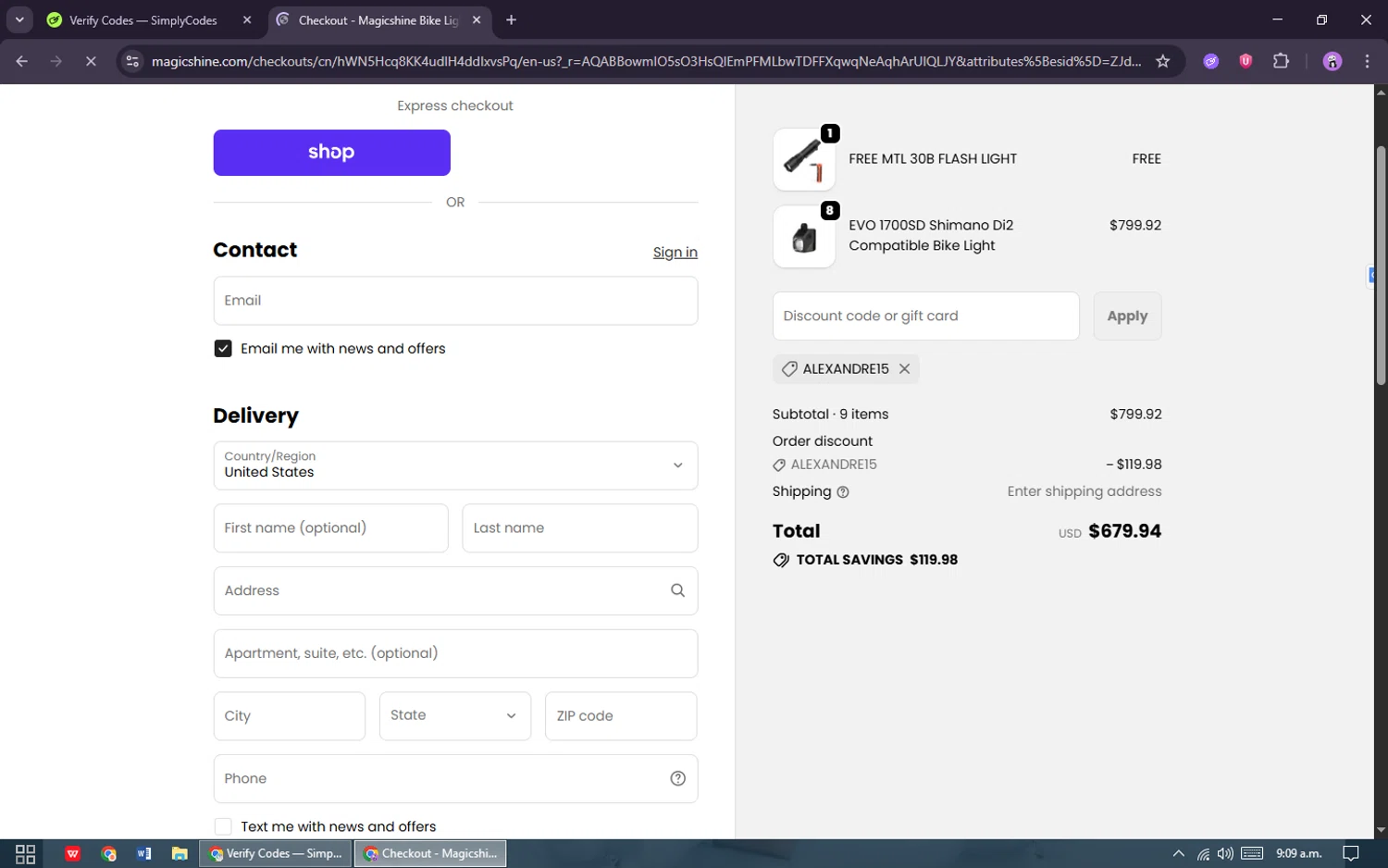Launch WPS Office from taskbar
The image size is (1388, 868).
72,853
